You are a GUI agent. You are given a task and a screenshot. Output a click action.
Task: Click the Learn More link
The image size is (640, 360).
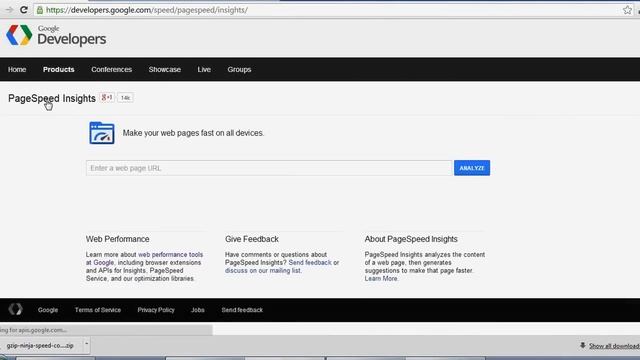coord(381,278)
